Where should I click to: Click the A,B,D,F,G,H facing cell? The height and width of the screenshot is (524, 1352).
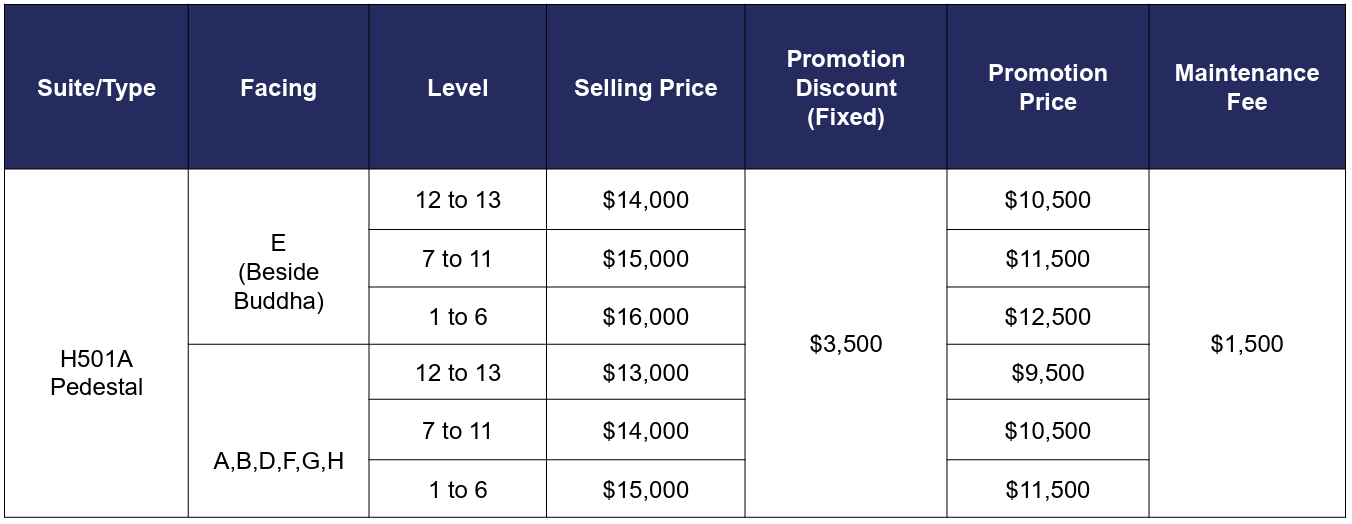(x=278, y=431)
